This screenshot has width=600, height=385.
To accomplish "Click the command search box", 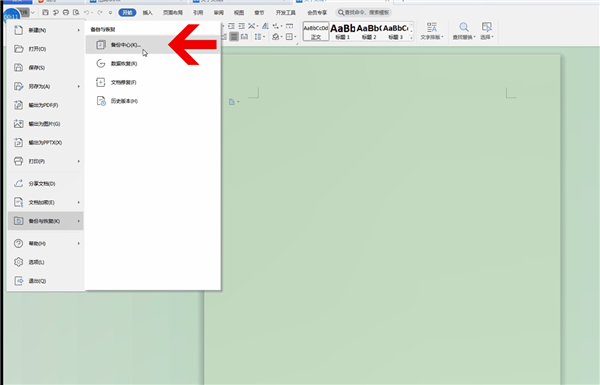I will [x=364, y=13].
